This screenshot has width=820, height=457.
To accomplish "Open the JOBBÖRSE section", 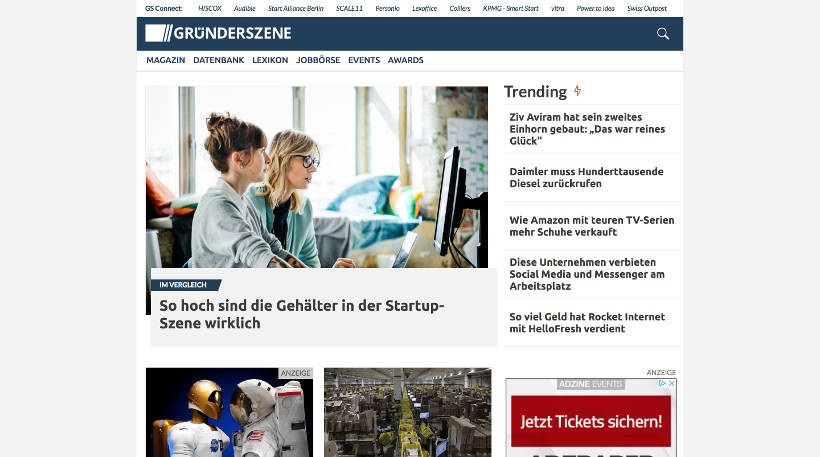I will pyautogui.click(x=318, y=60).
